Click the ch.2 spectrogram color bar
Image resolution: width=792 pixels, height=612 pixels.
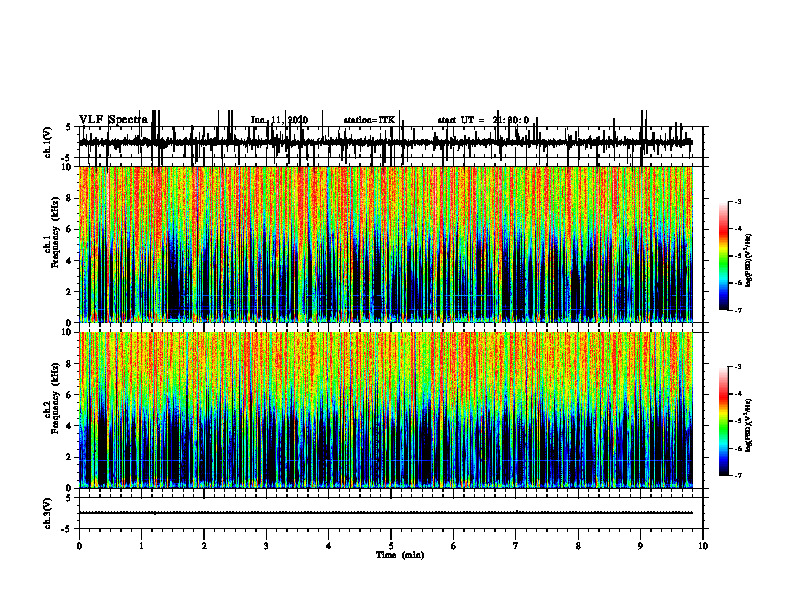click(723, 421)
